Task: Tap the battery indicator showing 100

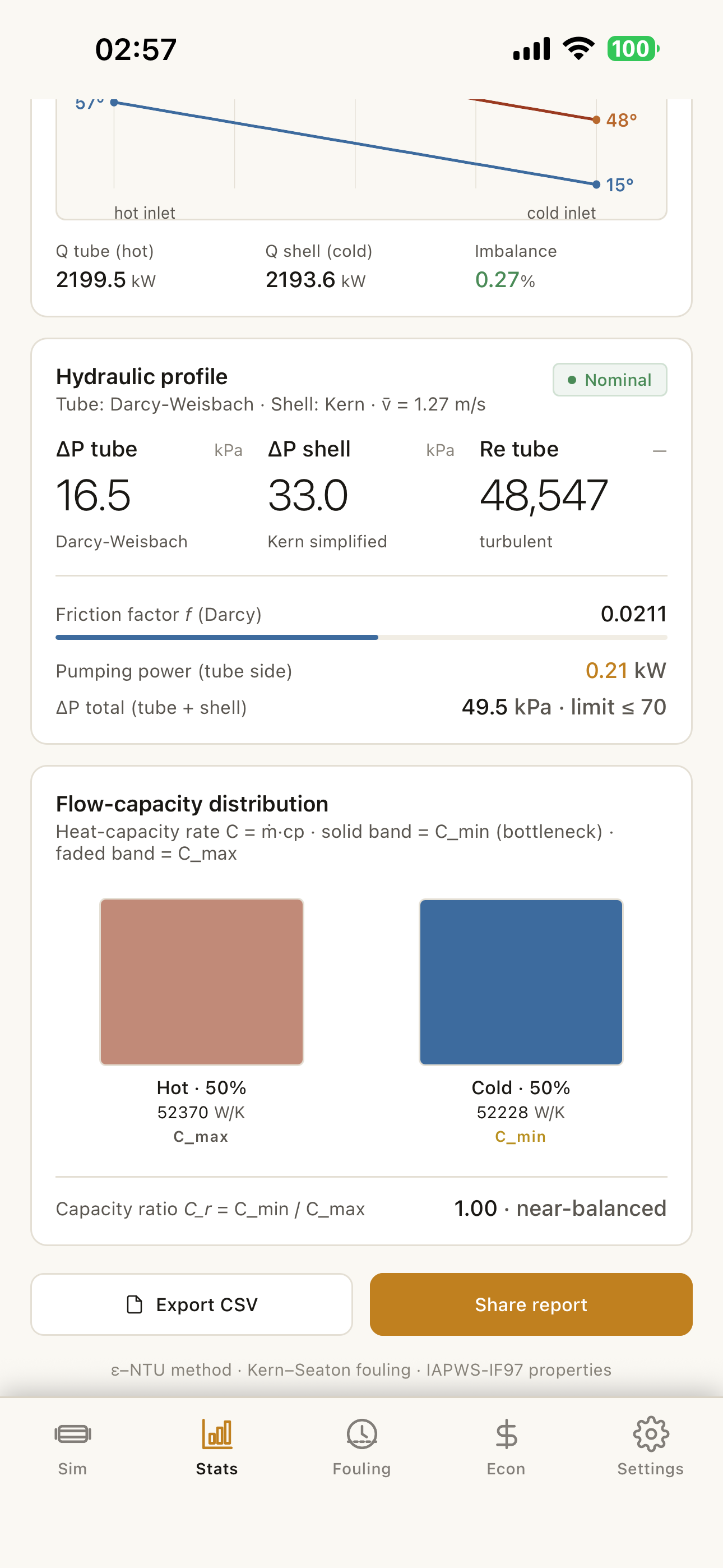Action: pos(633,49)
